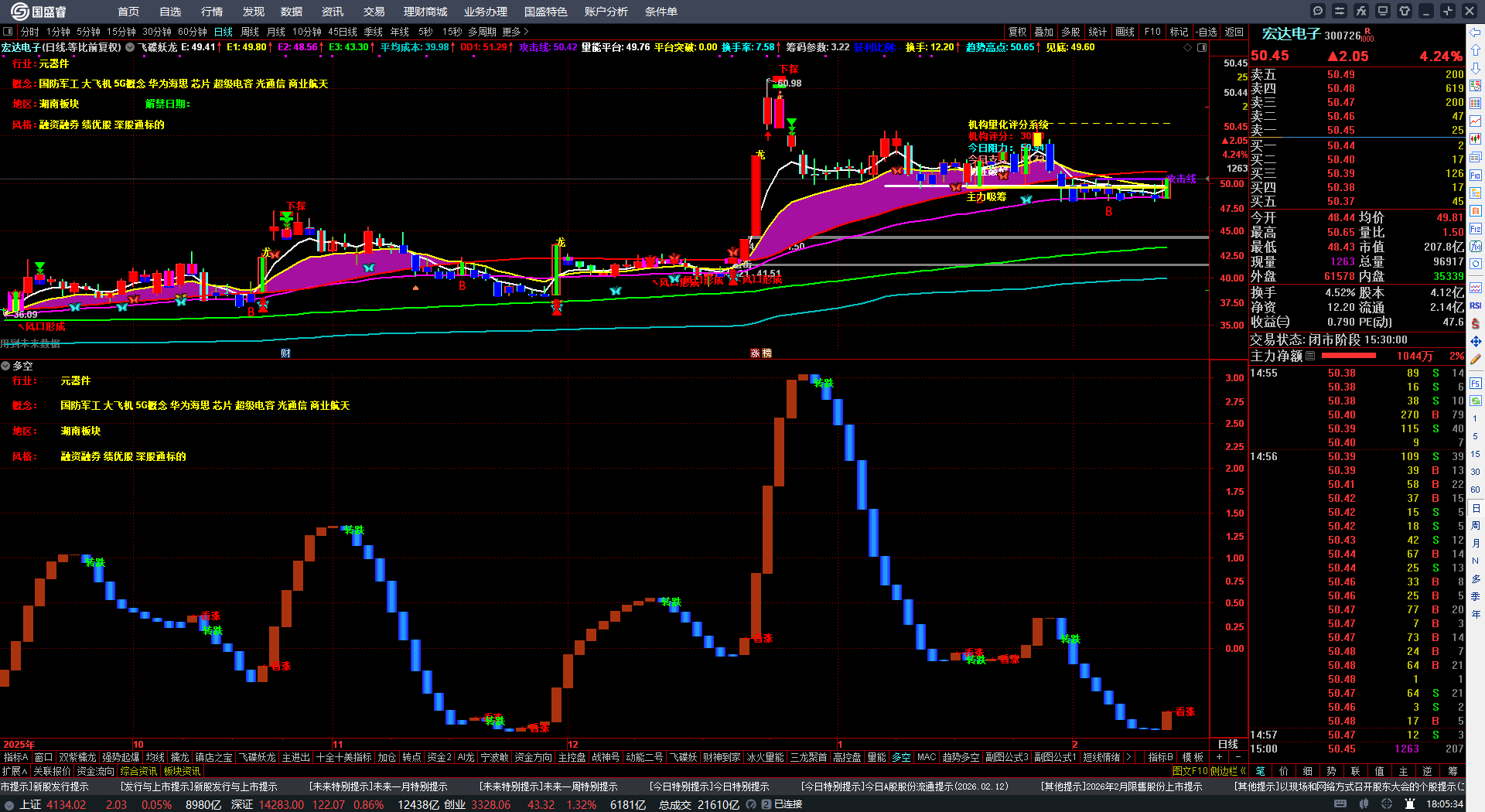1485x812 pixels.
Task: Open the line chart icon in right sidebar
Action: tap(1476, 121)
